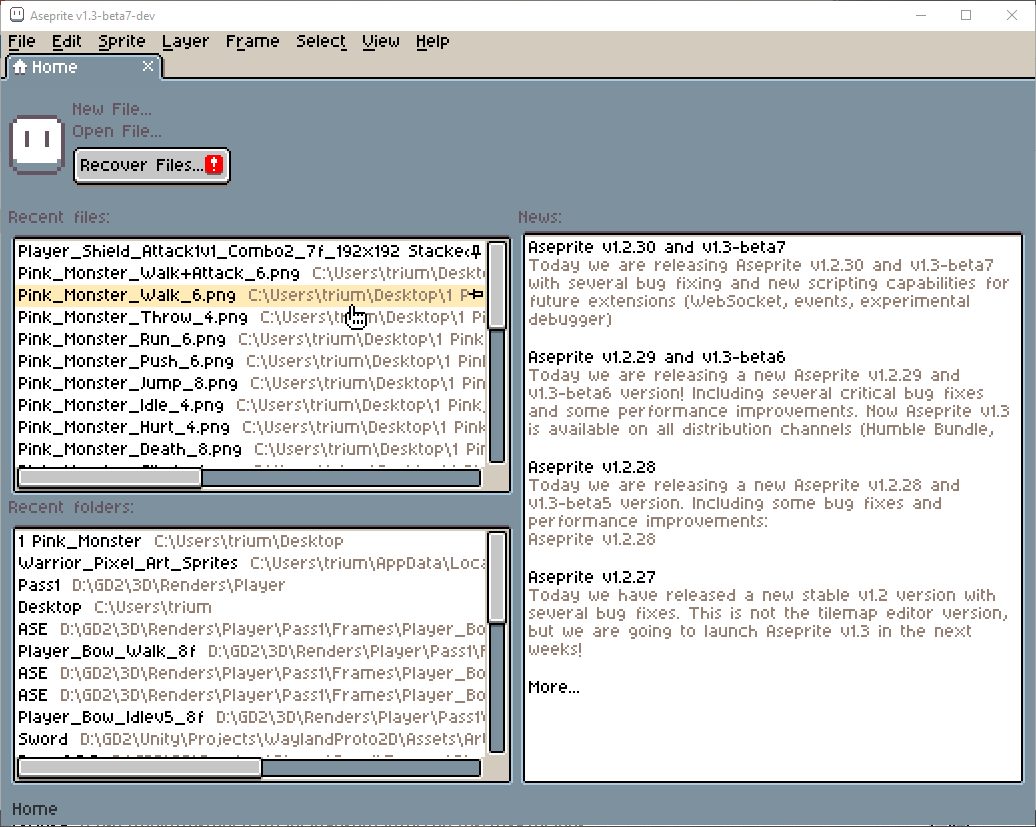1036x827 pixels.
Task: Click the recent files horizontal scrollbar thumb
Action: [110, 478]
